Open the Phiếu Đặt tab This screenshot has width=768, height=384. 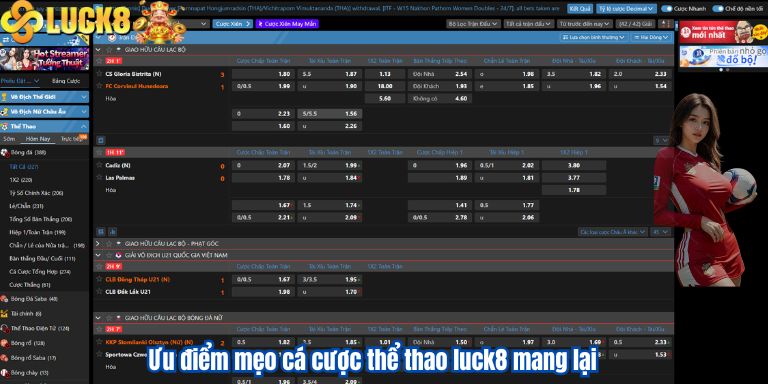pos(20,81)
